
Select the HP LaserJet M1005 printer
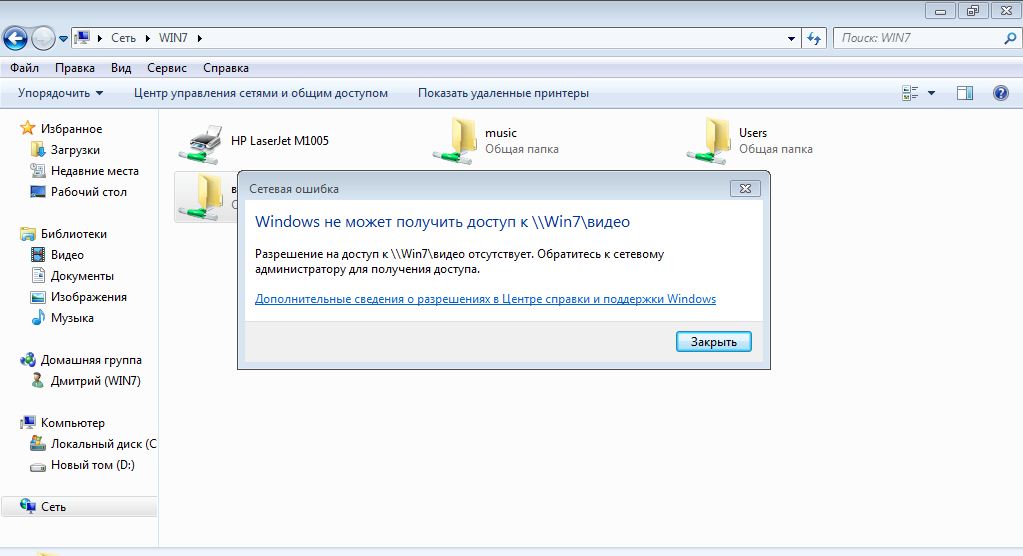click(254, 141)
